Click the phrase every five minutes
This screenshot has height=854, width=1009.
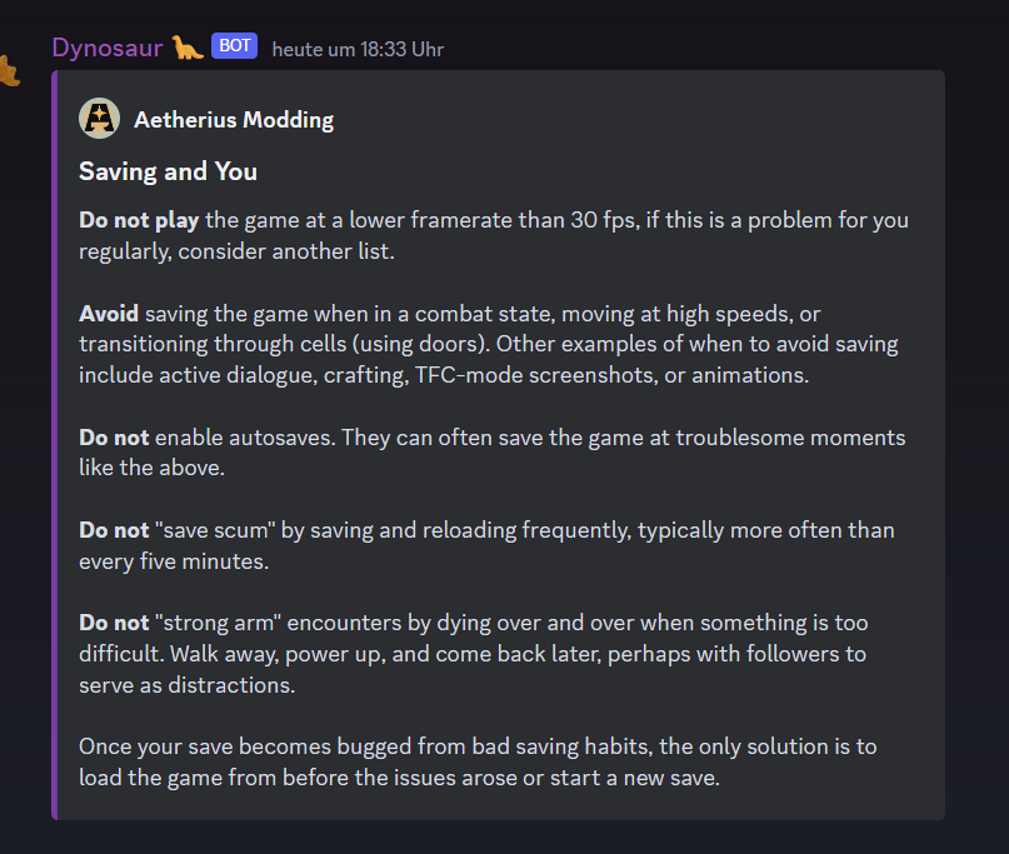click(172, 561)
